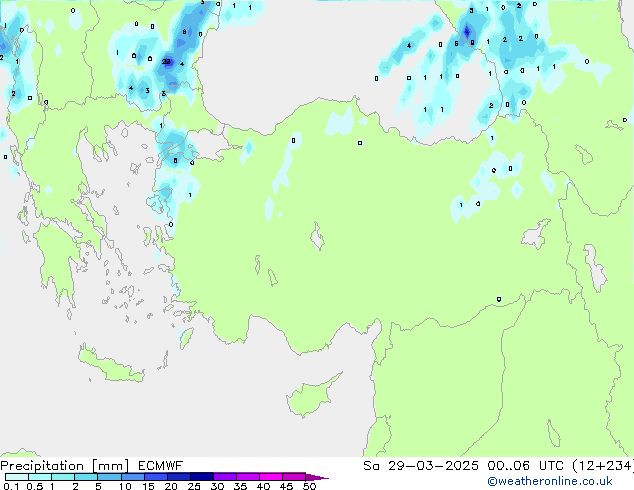
Task: Click the 'Precipitation' title text
Action: (42, 466)
